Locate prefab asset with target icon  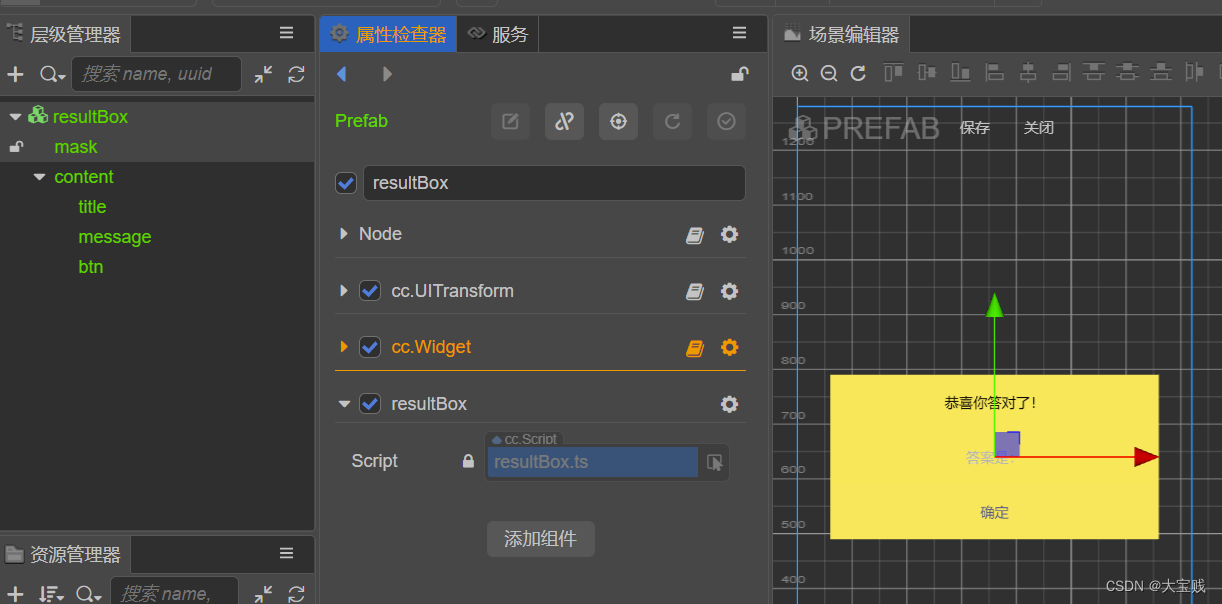point(618,121)
